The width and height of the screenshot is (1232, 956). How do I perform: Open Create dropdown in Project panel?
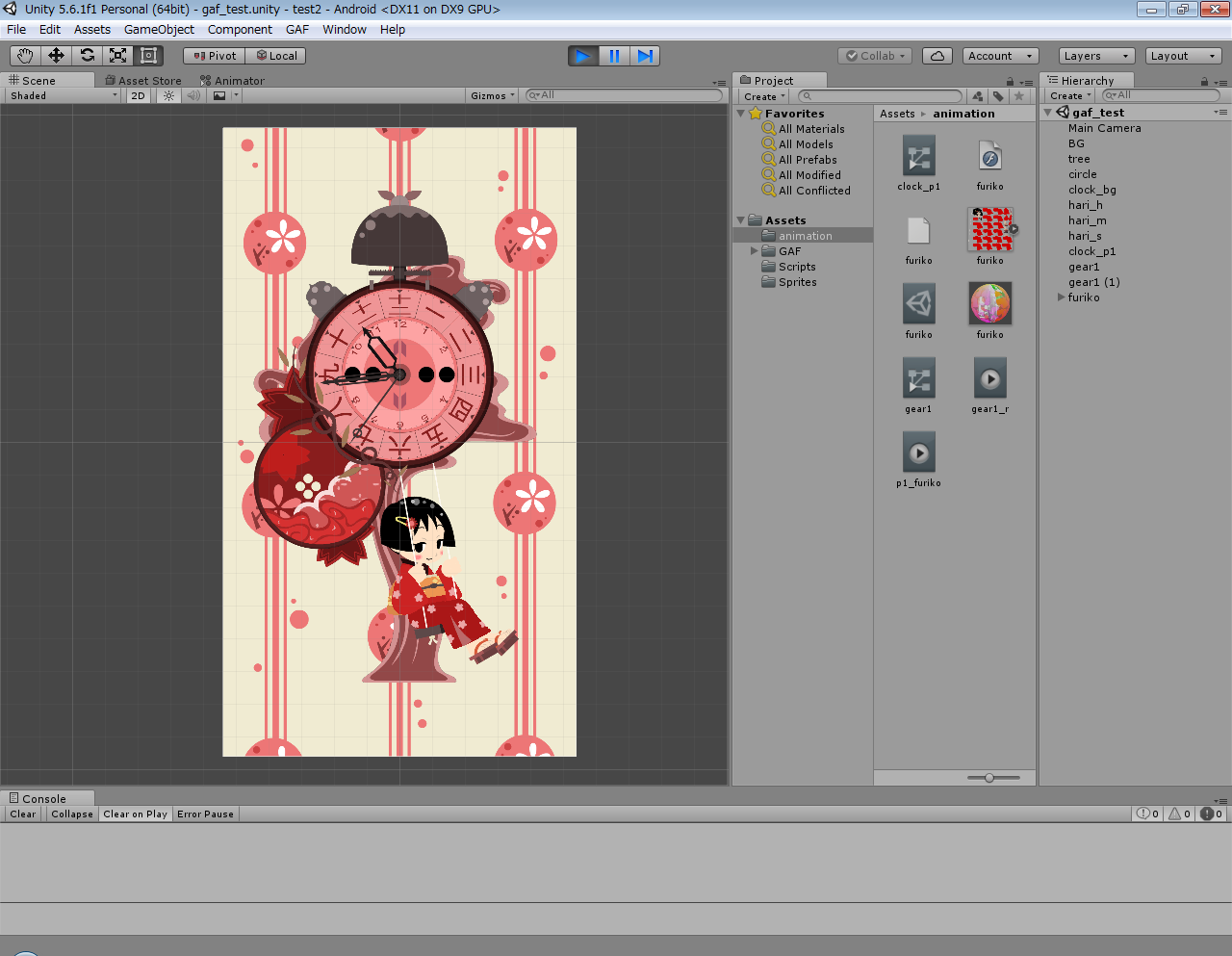765,96
